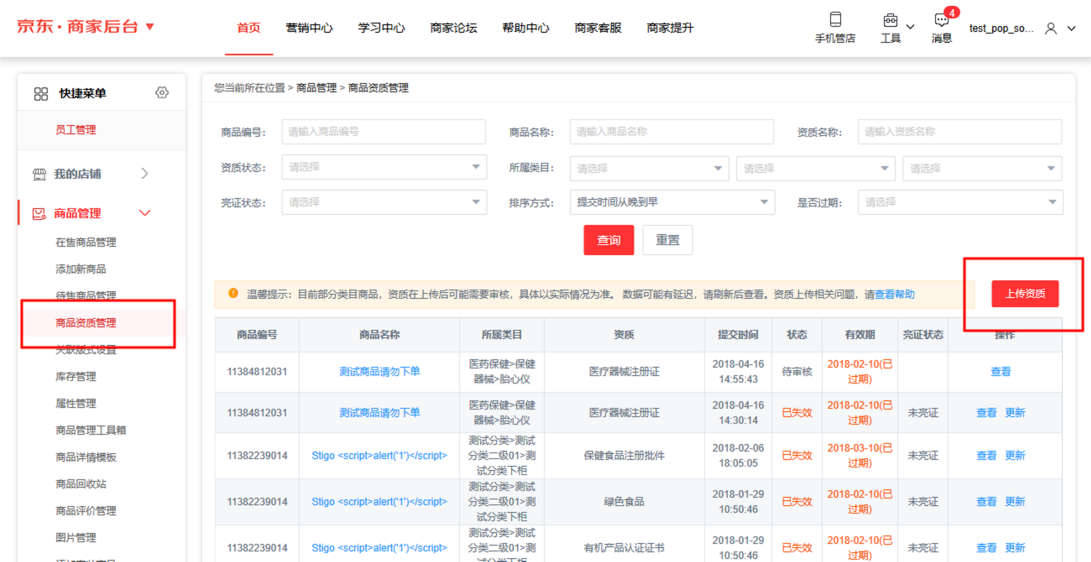Open the 资质状态 dropdown
Screen dimensions: 1091x562
point(384,167)
